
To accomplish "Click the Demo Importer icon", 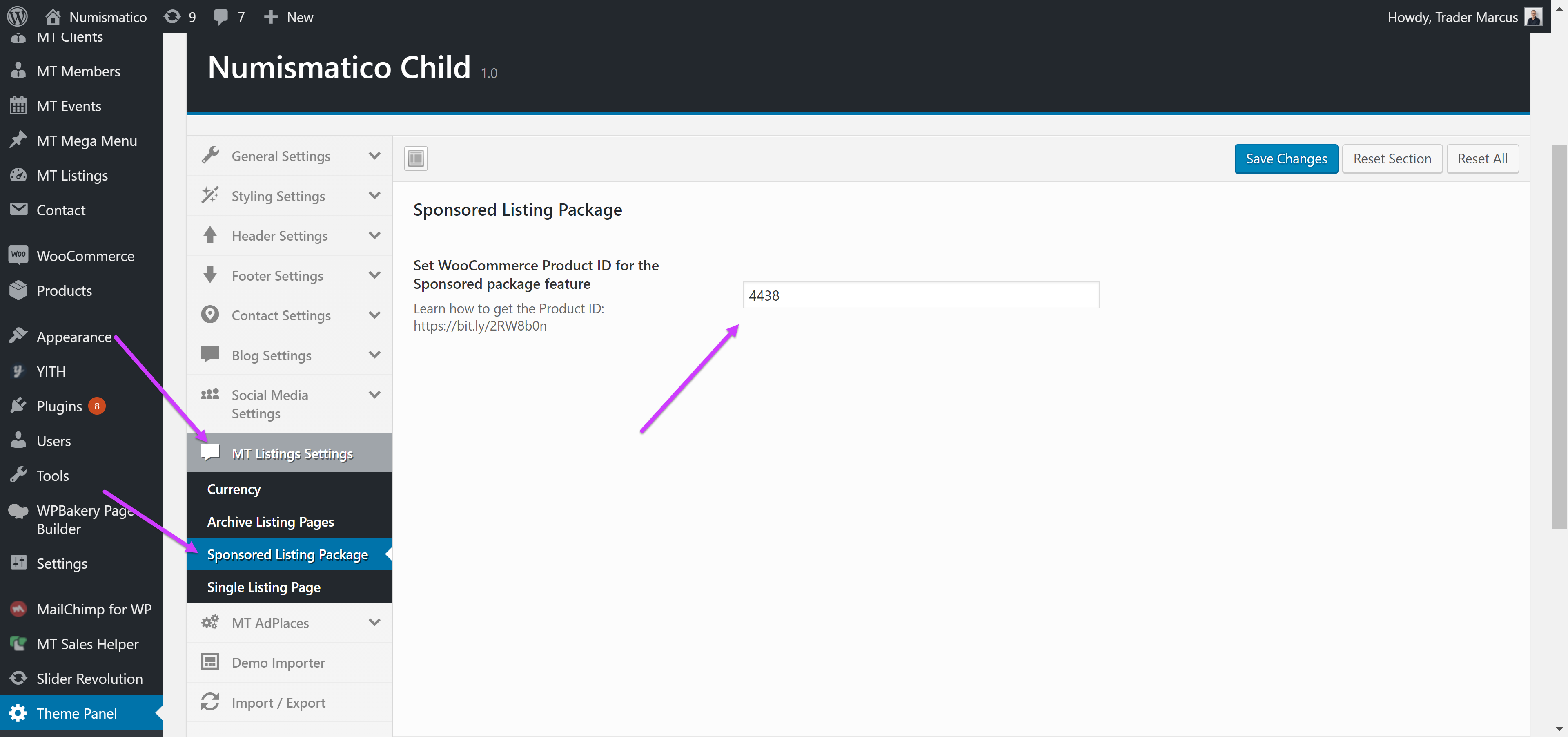I will [210, 661].
